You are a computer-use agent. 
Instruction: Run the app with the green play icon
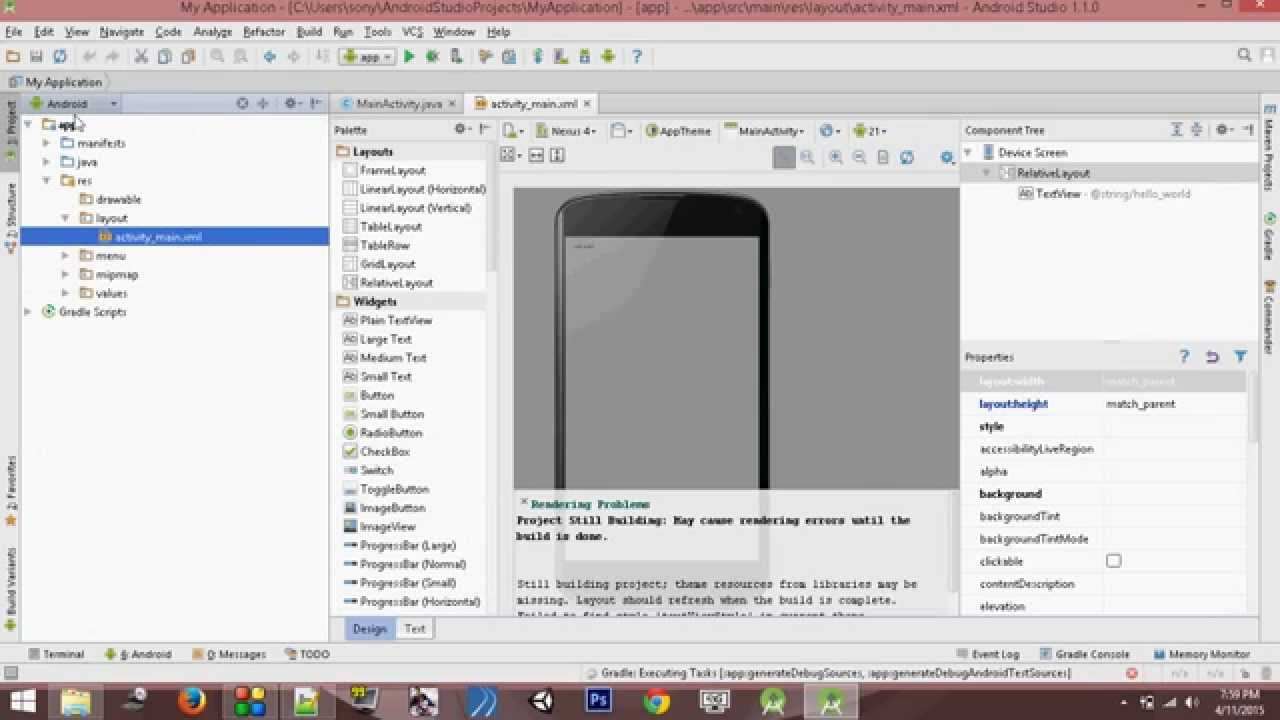pos(409,57)
